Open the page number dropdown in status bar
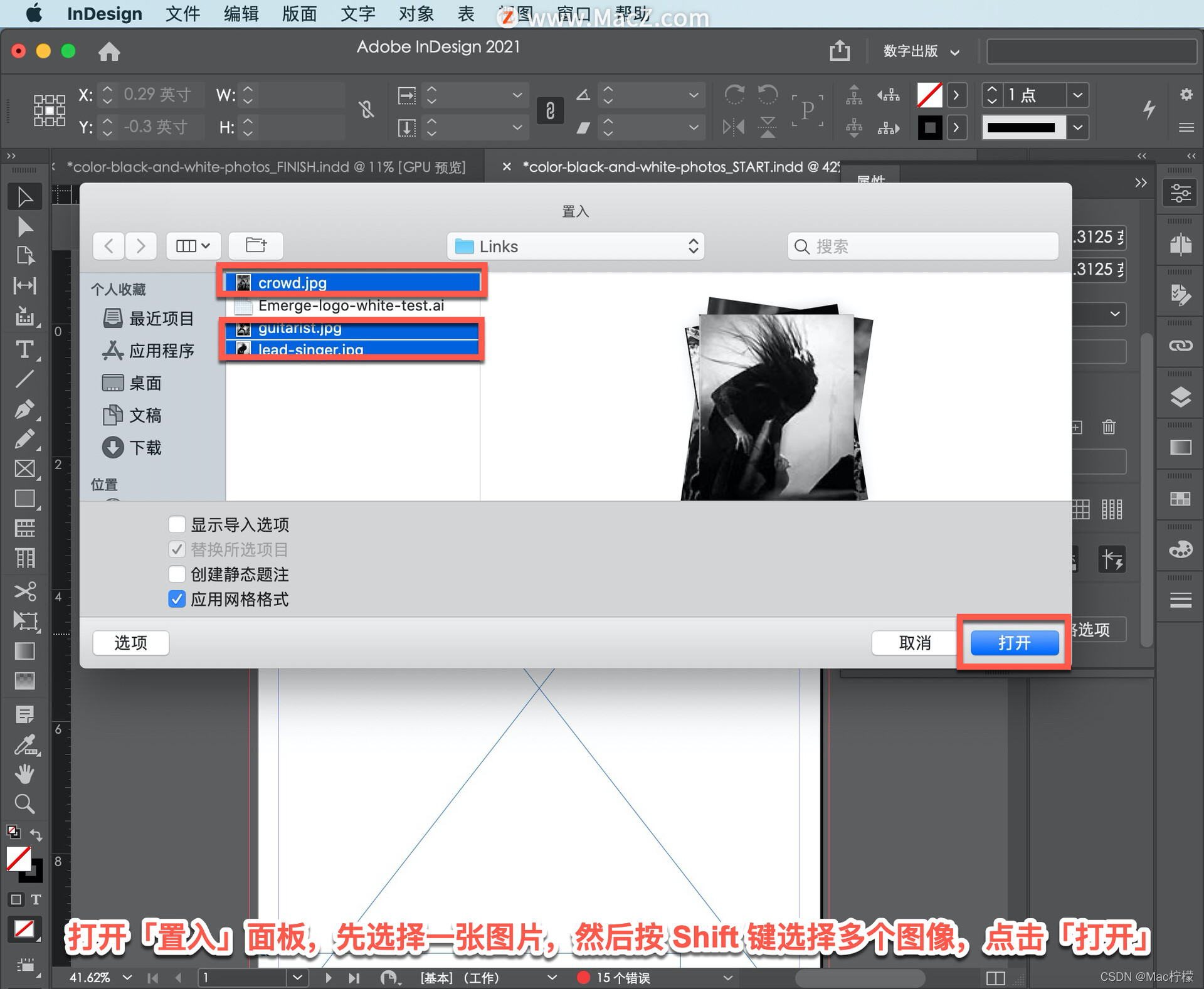This screenshot has height=989, width=1204. pyautogui.click(x=297, y=977)
